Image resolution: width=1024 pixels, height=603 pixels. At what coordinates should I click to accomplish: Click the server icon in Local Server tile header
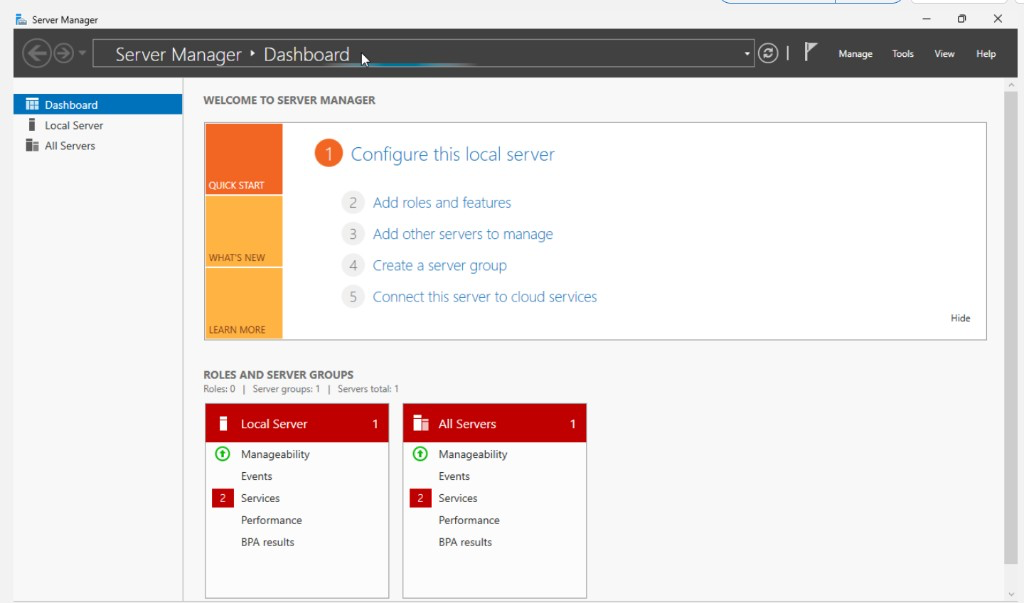point(223,423)
